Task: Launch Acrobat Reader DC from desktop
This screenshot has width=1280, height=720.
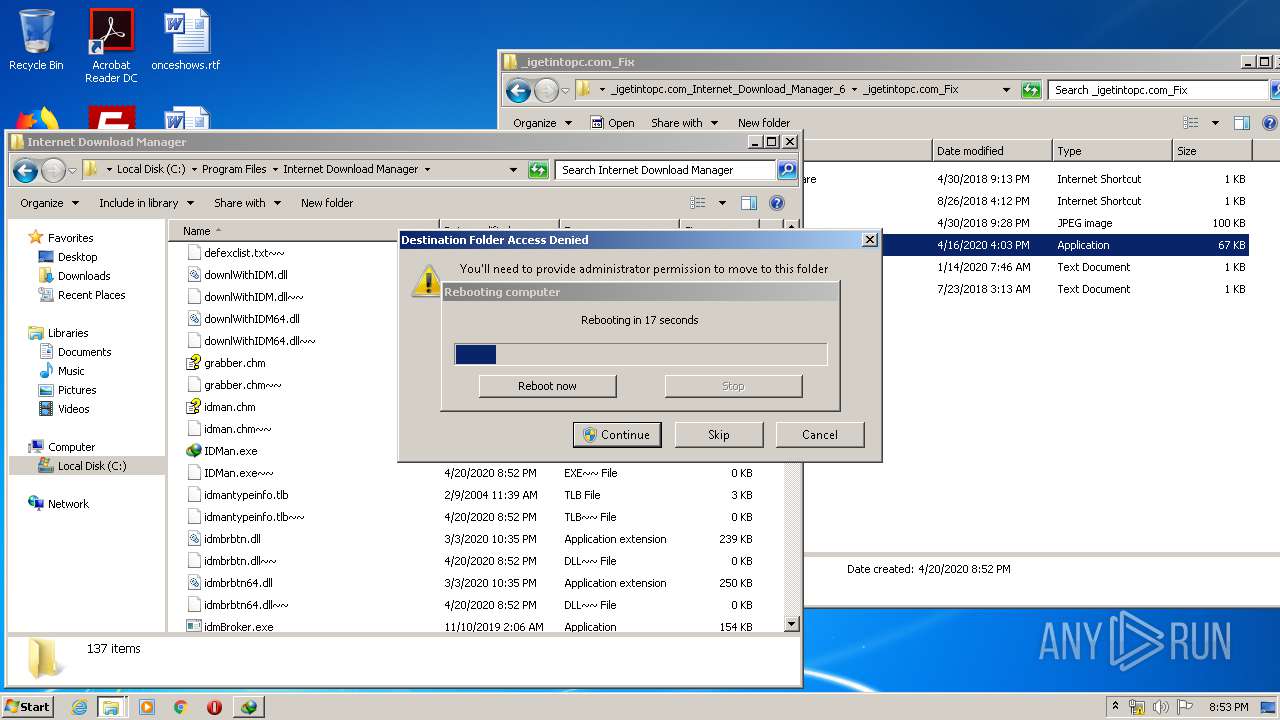Action: (x=111, y=46)
